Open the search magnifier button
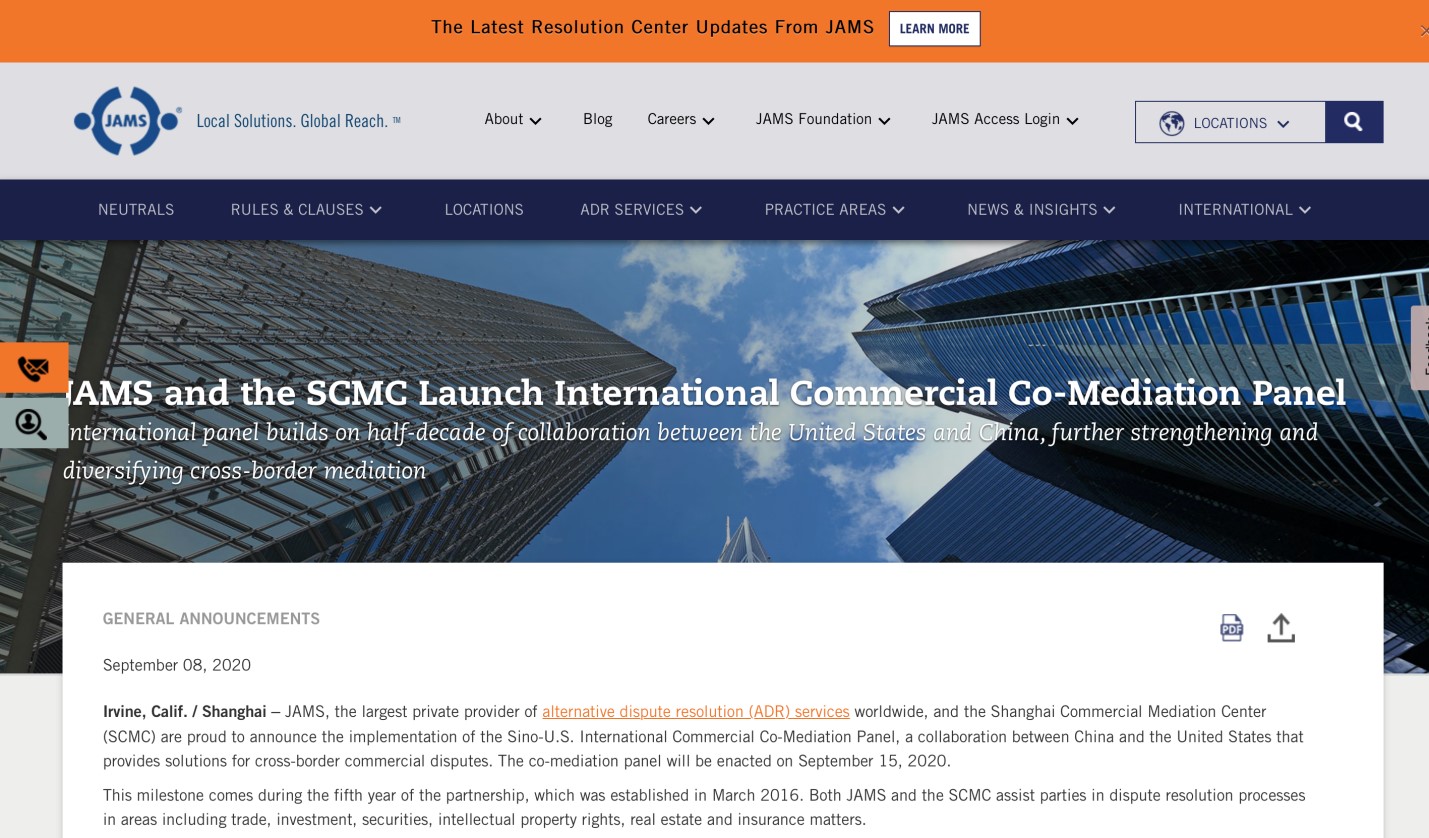This screenshot has width=1429, height=838. point(1354,122)
